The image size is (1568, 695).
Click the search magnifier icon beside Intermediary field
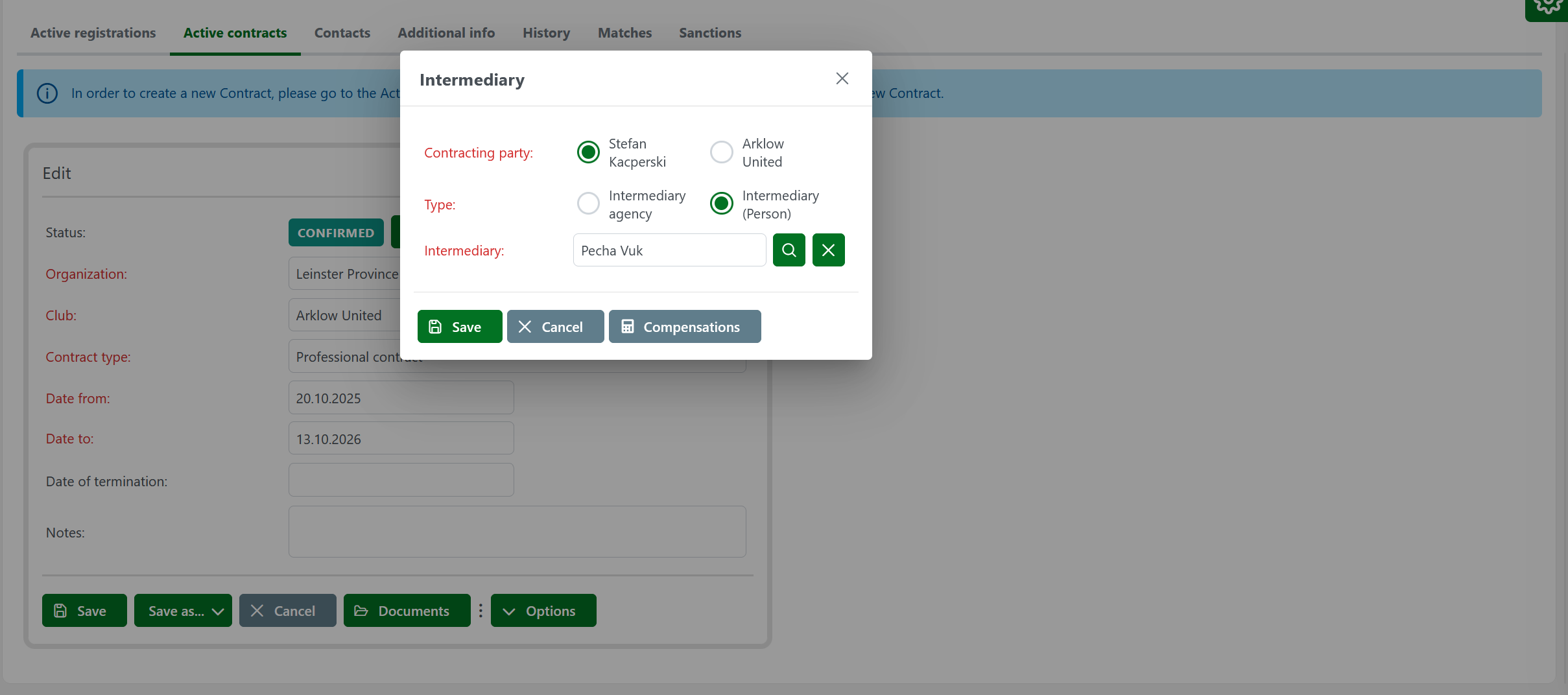[789, 250]
